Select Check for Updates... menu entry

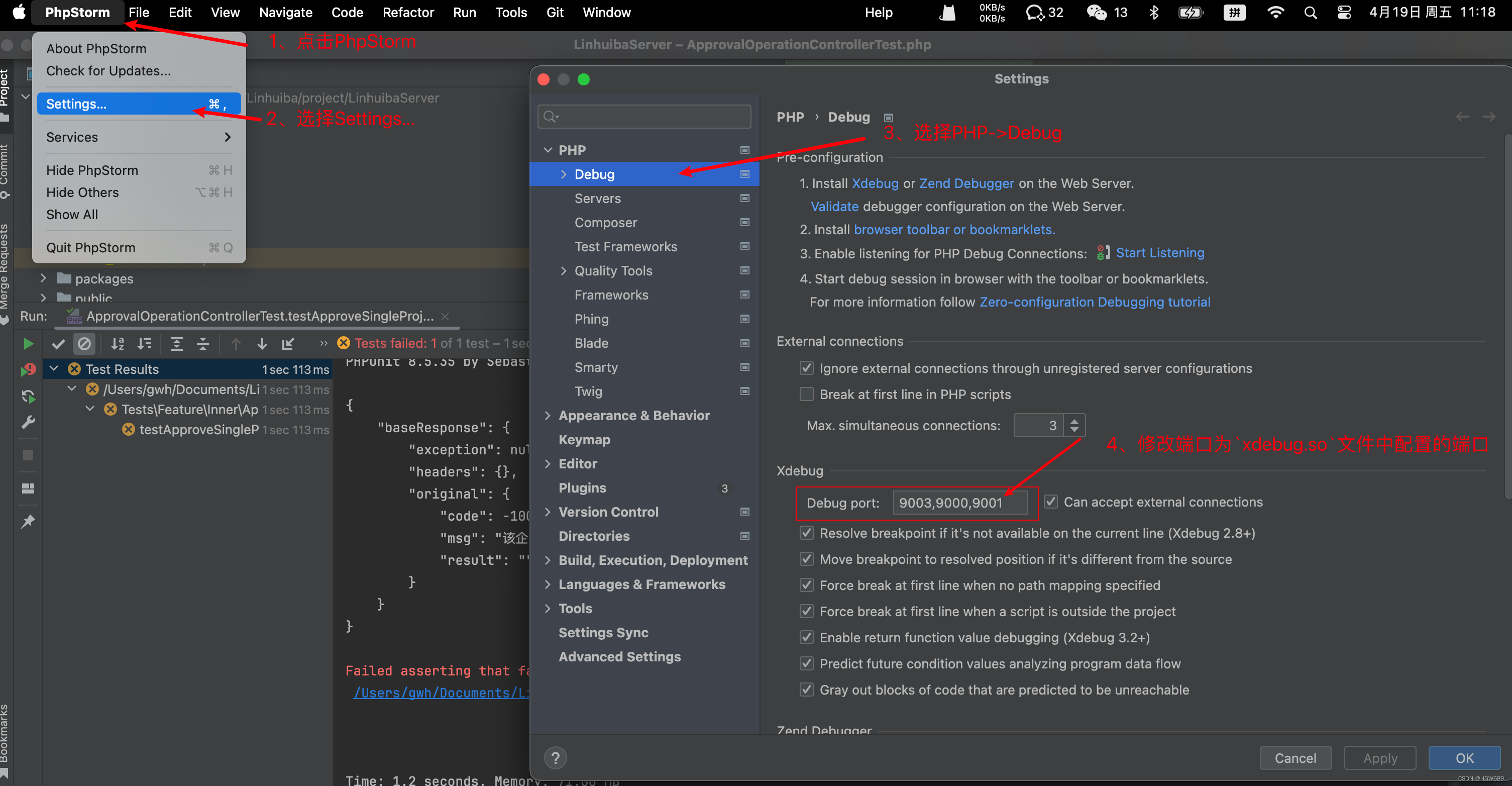139,70
